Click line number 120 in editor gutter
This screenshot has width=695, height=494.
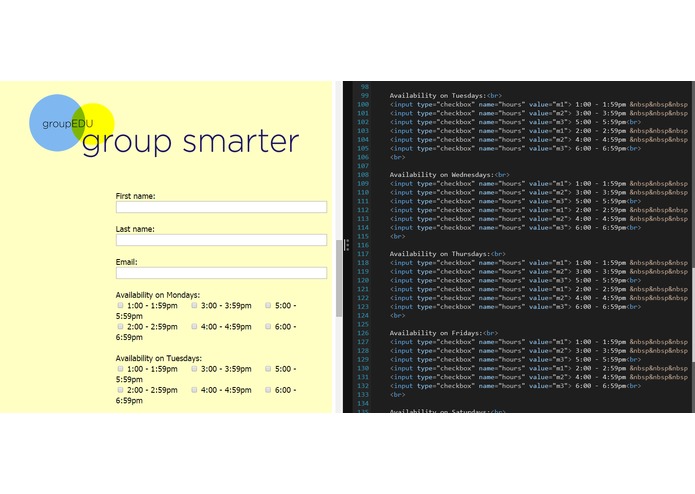(363, 280)
